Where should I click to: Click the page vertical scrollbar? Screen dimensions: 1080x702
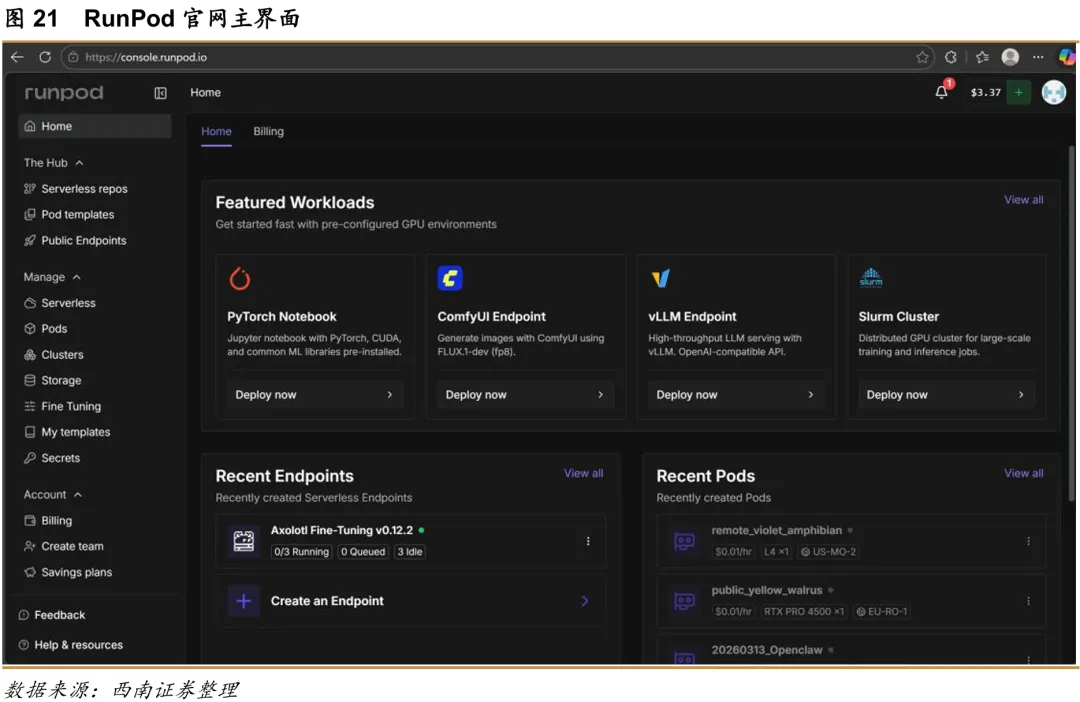1072,324
